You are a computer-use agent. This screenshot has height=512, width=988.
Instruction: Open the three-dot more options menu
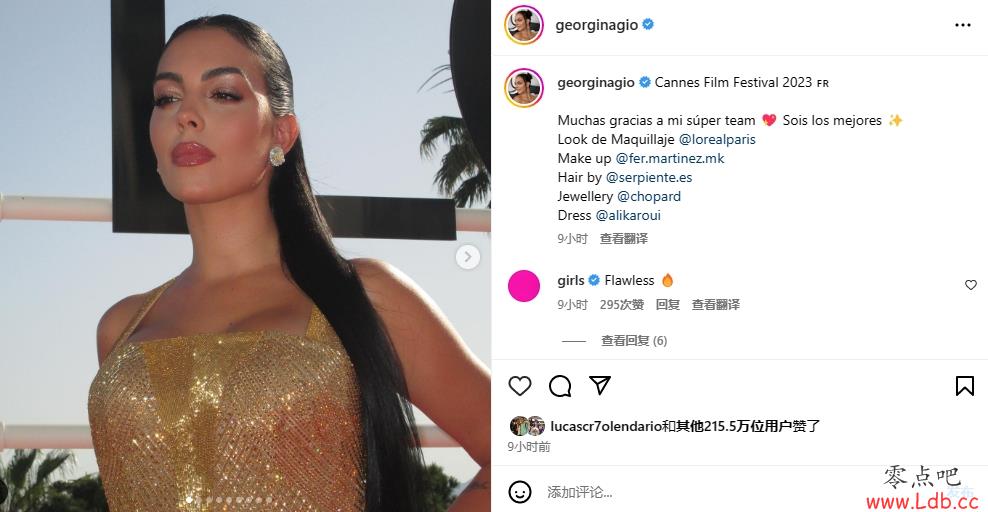tap(963, 25)
